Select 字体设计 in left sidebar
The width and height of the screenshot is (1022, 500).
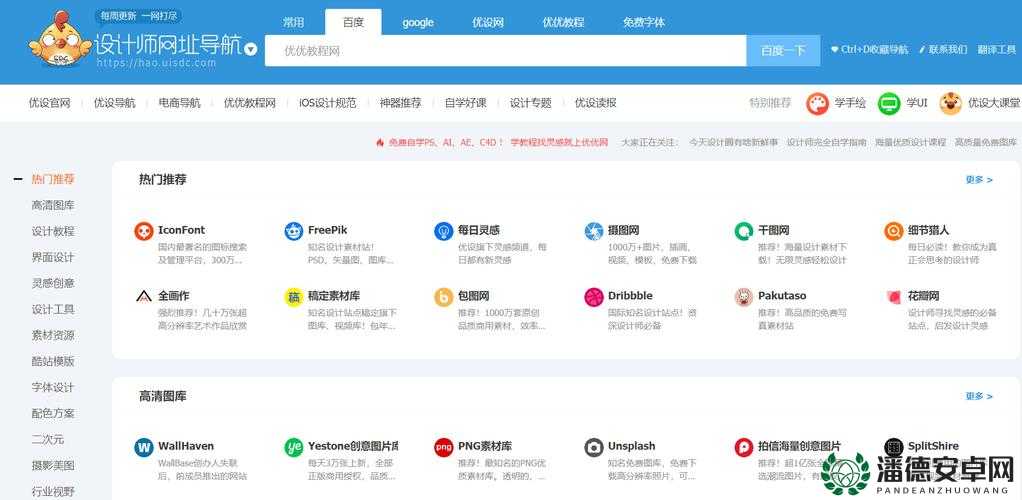[x=53, y=387]
